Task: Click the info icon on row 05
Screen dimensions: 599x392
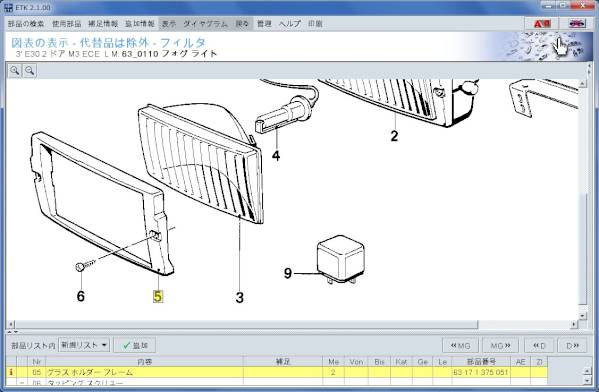Action: [x=11, y=372]
